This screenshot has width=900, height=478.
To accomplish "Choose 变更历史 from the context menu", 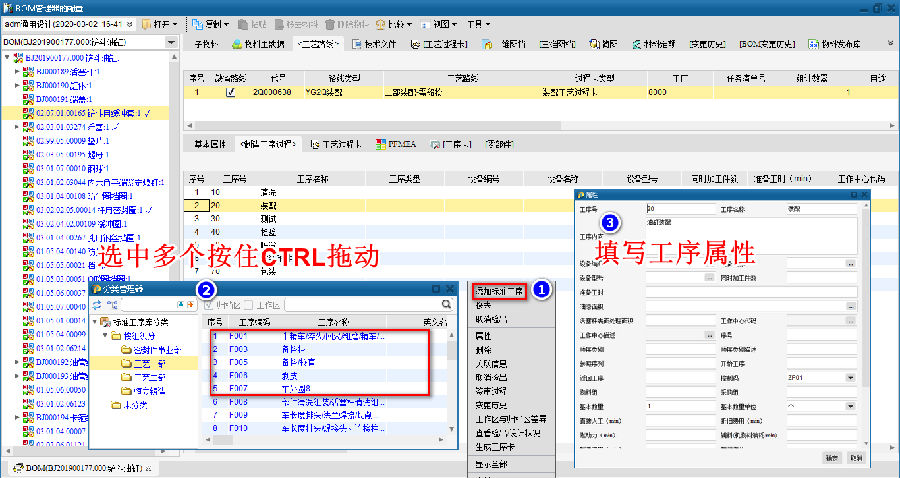I will click(x=491, y=405).
